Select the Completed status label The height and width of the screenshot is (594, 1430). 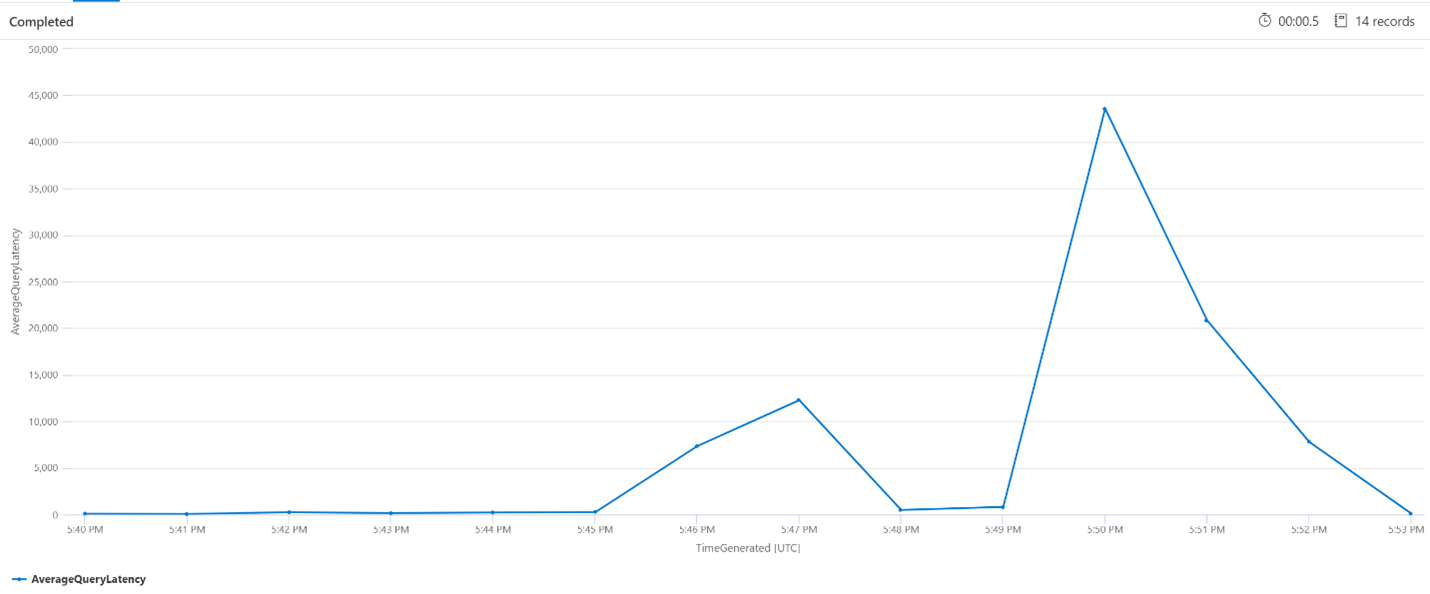pyautogui.click(x=40, y=20)
